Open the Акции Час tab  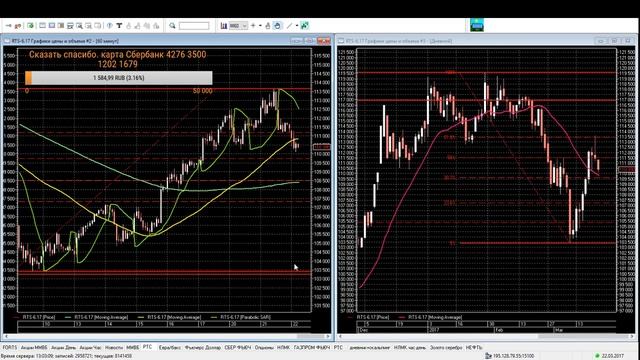point(90,347)
